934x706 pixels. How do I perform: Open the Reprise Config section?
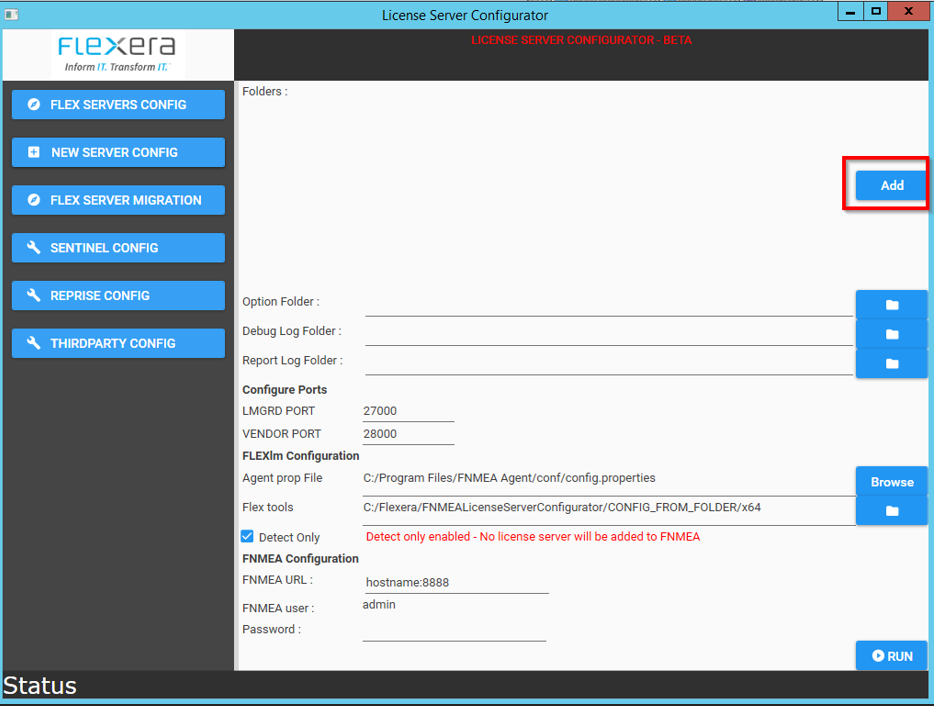click(118, 296)
